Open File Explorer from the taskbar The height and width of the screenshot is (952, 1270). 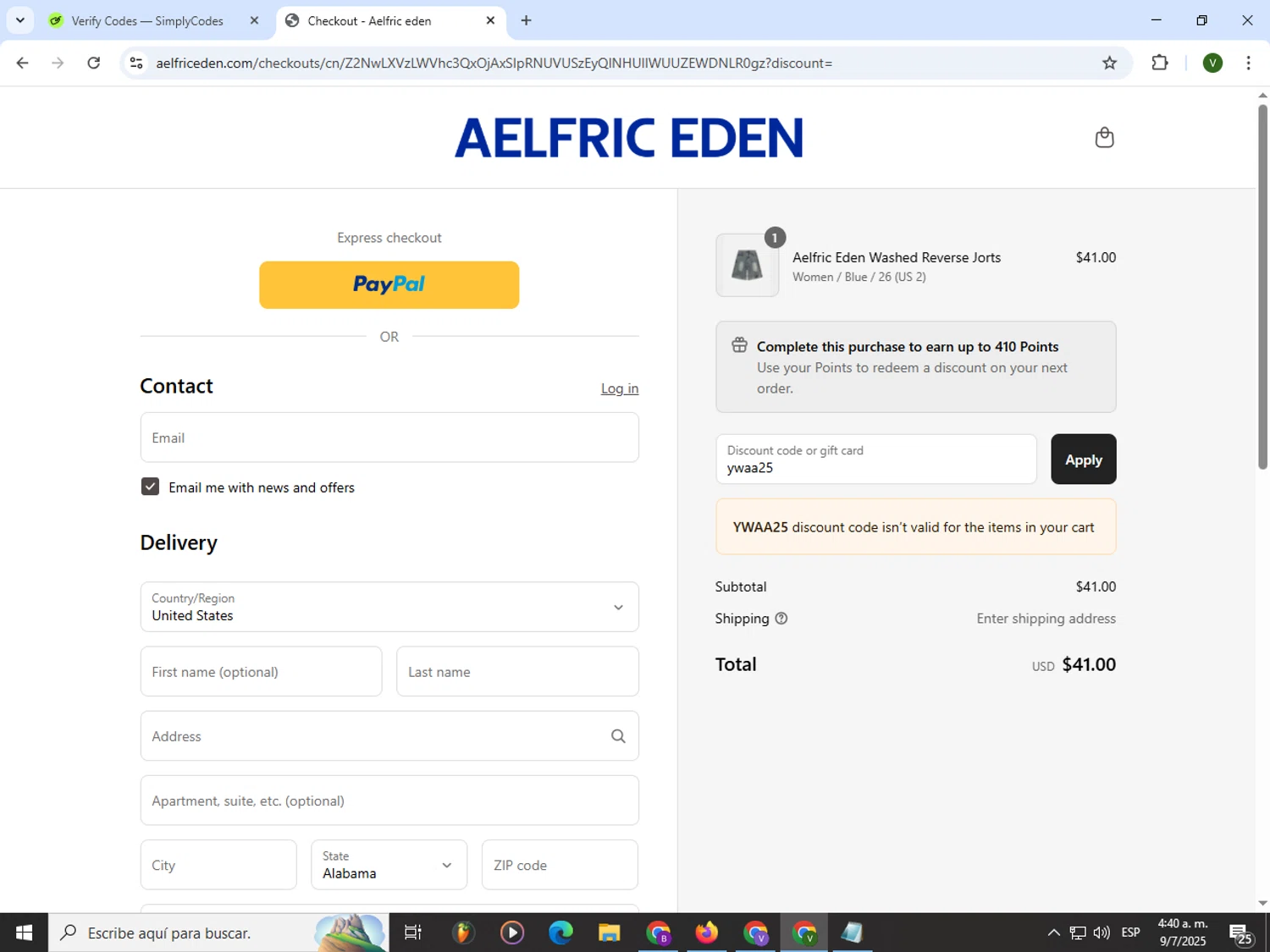click(609, 933)
